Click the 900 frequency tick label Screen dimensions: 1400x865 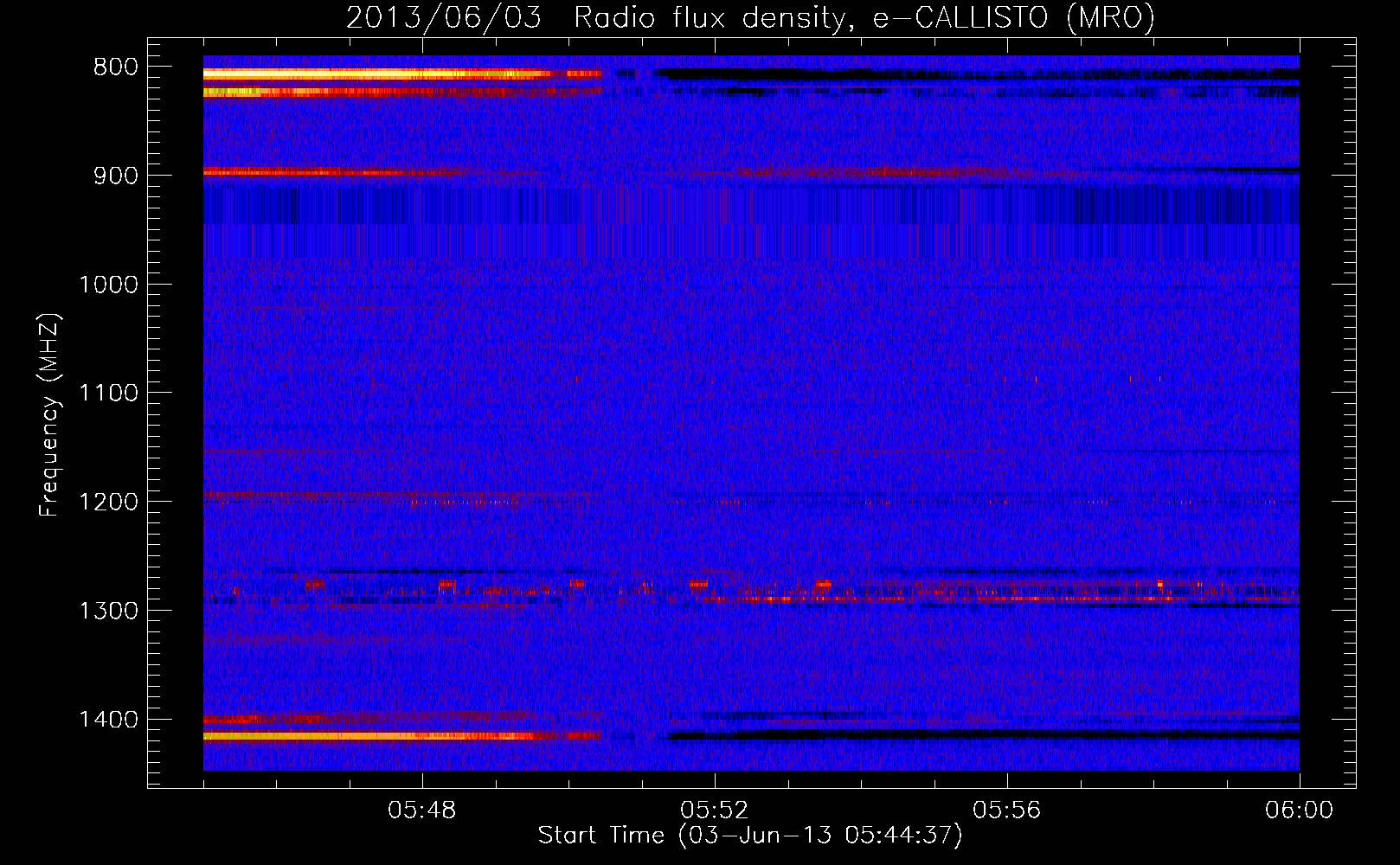pyautogui.click(x=116, y=176)
